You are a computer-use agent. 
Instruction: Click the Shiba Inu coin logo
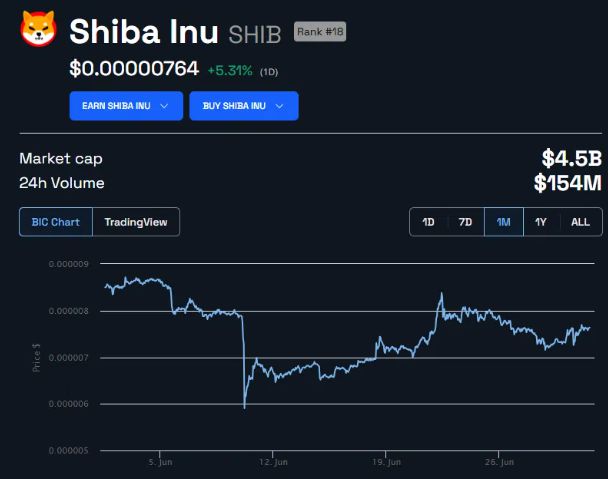coord(40,33)
